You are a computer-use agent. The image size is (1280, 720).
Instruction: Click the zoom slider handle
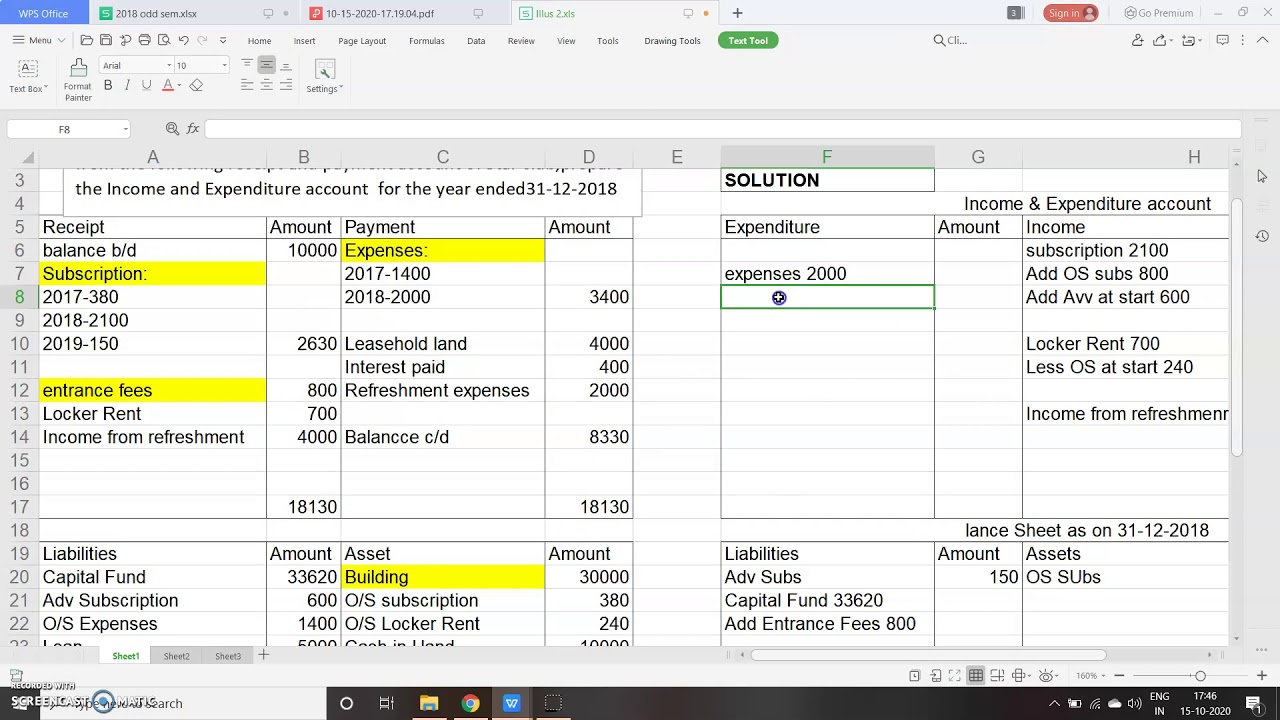[x=1200, y=676]
